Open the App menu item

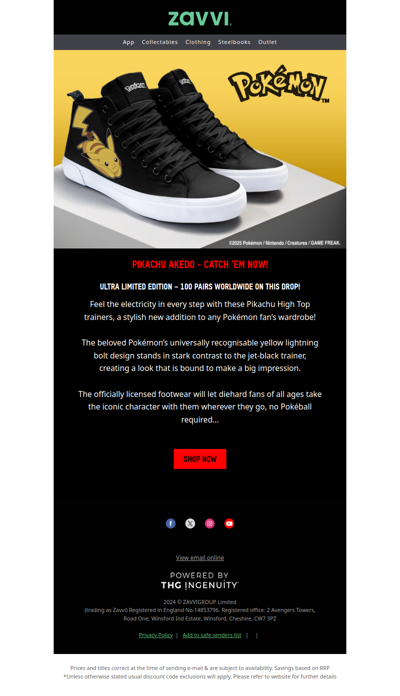click(128, 42)
